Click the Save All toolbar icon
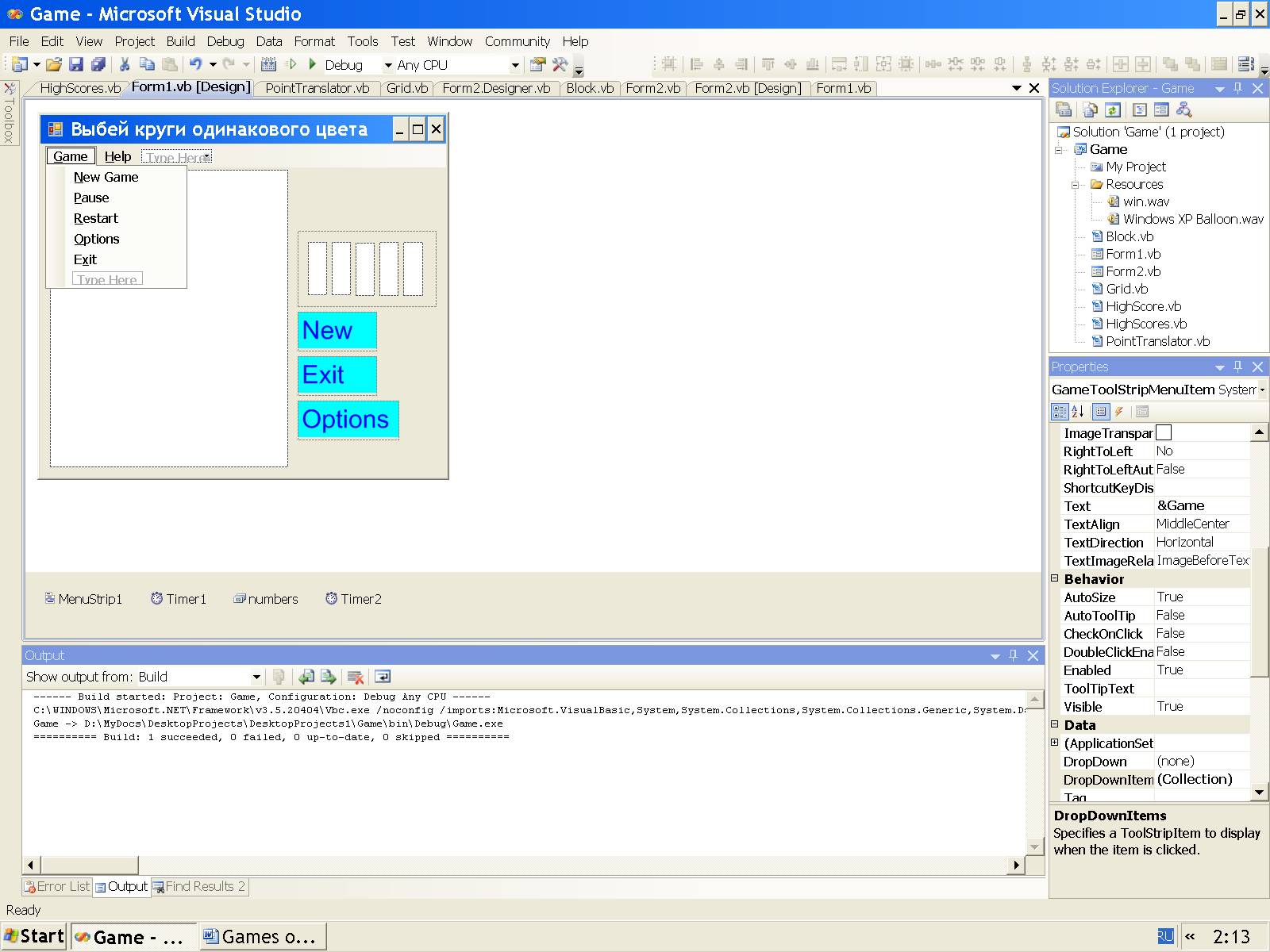Screen dimensions: 1270x952 pyautogui.click(x=98, y=65)
